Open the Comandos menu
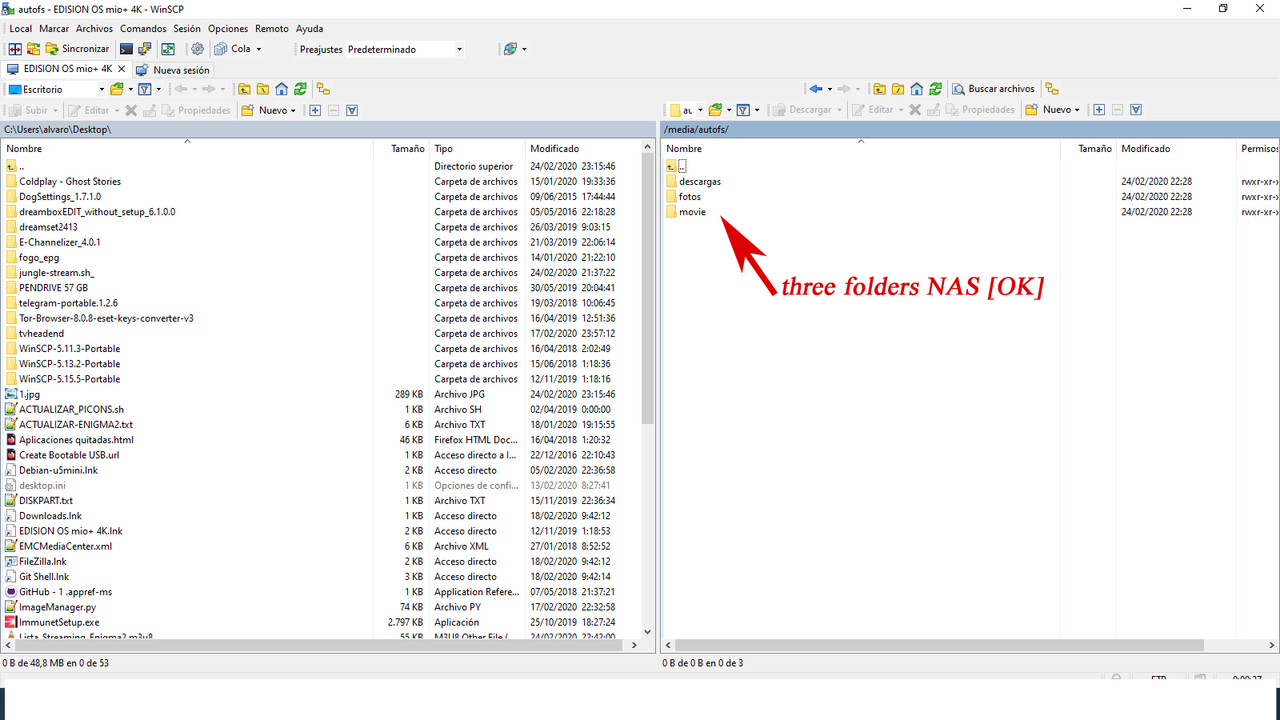1280x720 pixels. [x=143, y=29]
